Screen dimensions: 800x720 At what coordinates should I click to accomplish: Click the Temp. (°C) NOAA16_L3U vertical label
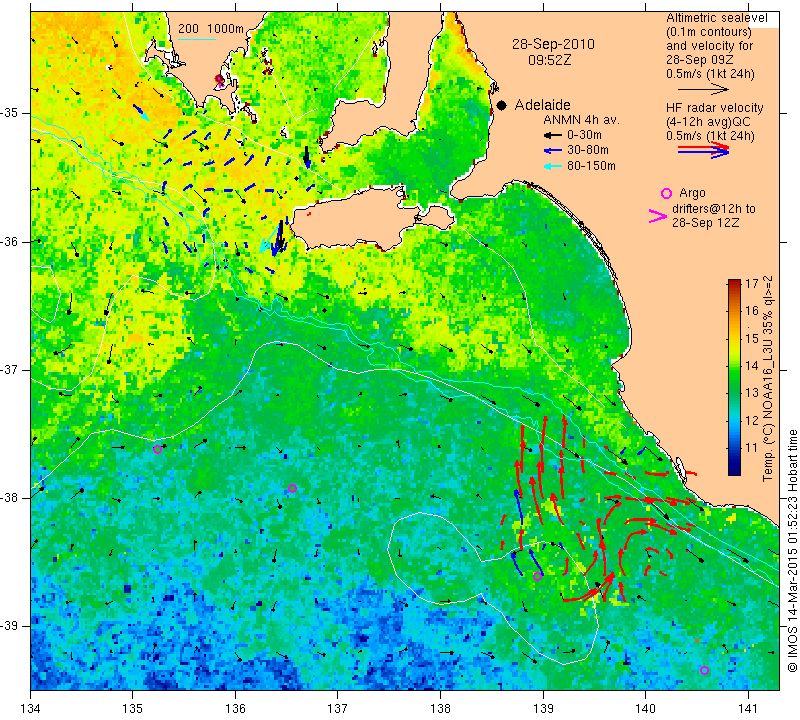[x=767, y=379]
